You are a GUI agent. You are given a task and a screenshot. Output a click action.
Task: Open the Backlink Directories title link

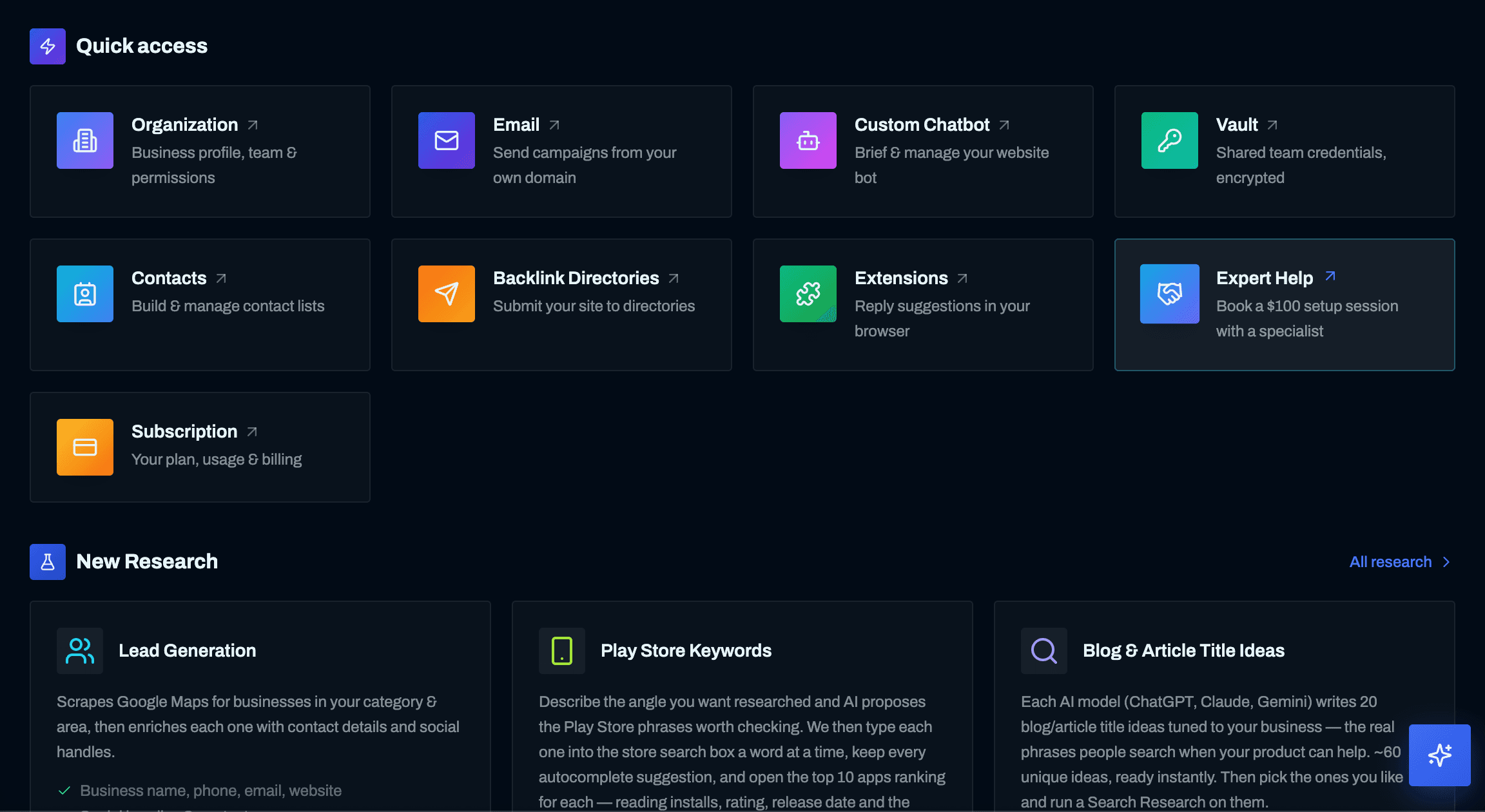576,278
